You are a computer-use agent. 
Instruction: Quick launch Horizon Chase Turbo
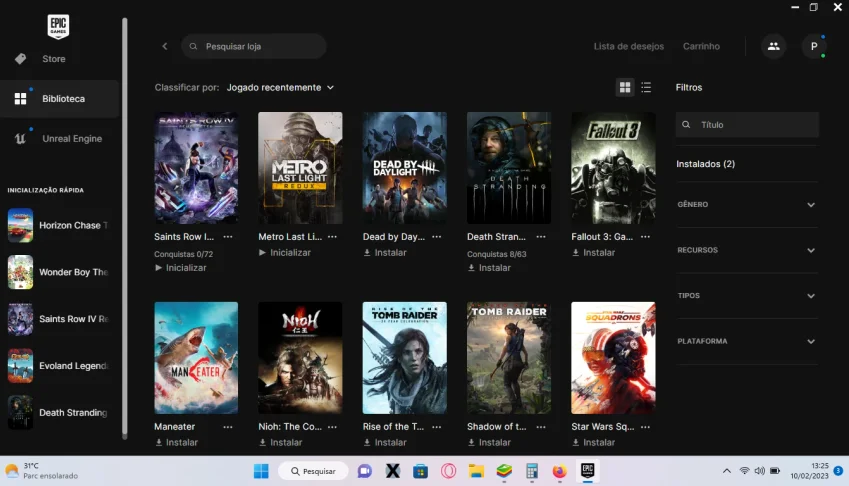58,225
